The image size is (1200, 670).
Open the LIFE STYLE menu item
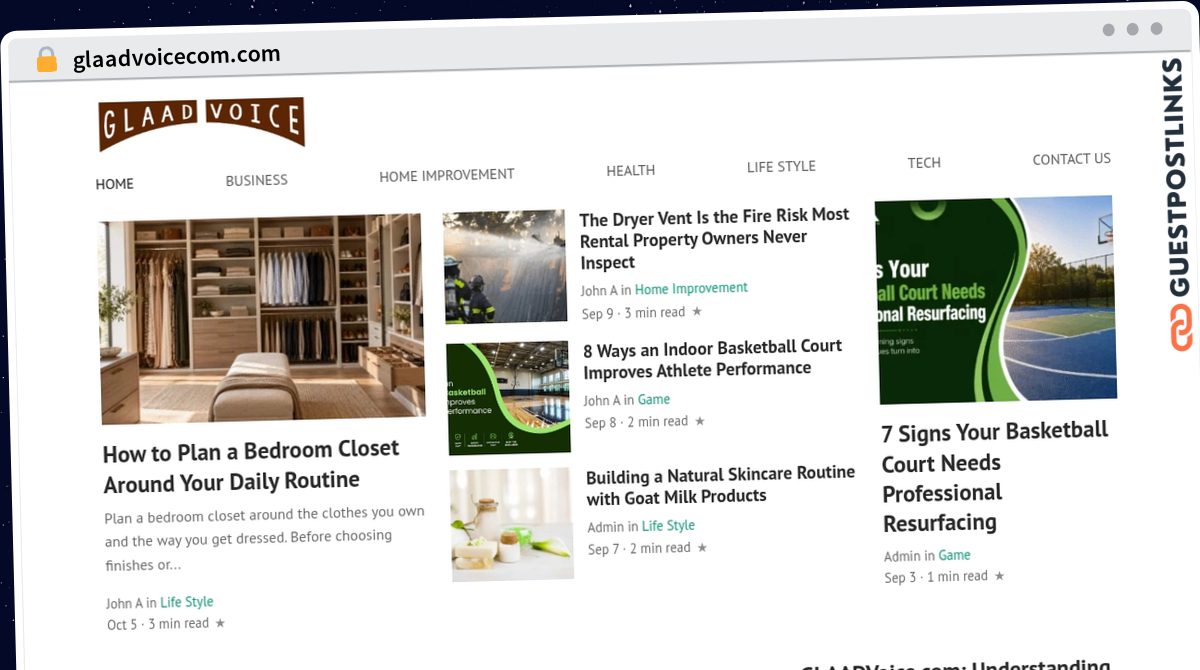click(x=781, y=166)
